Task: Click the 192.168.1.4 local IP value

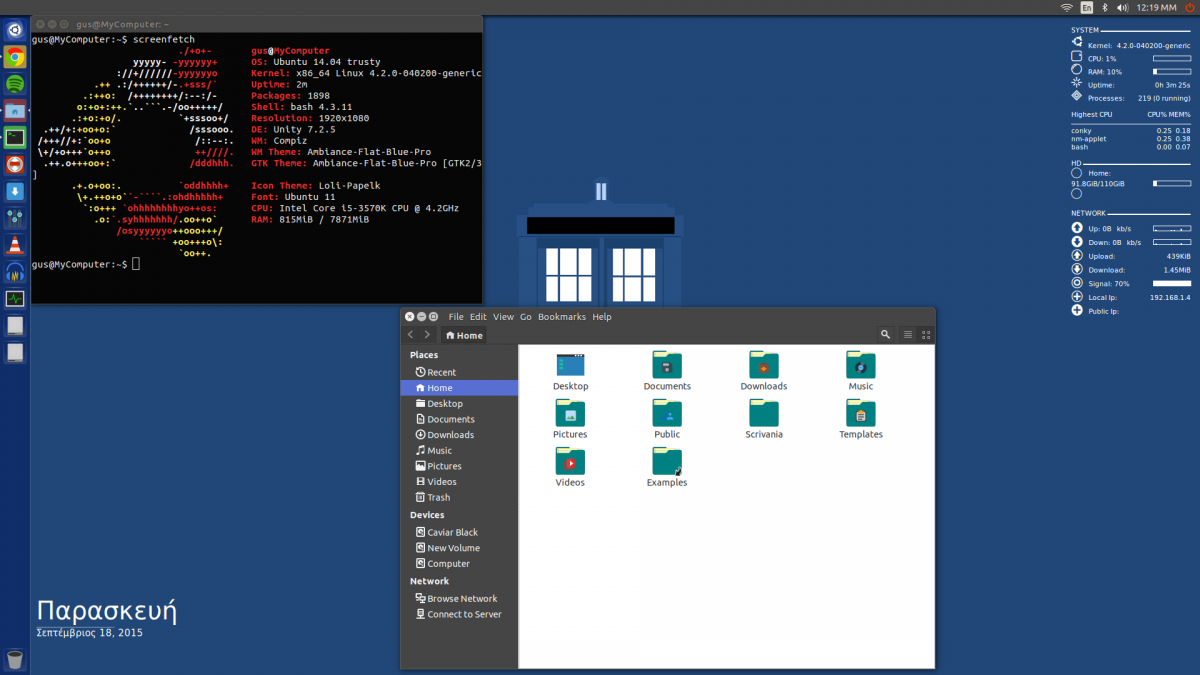Action: 1170,297
